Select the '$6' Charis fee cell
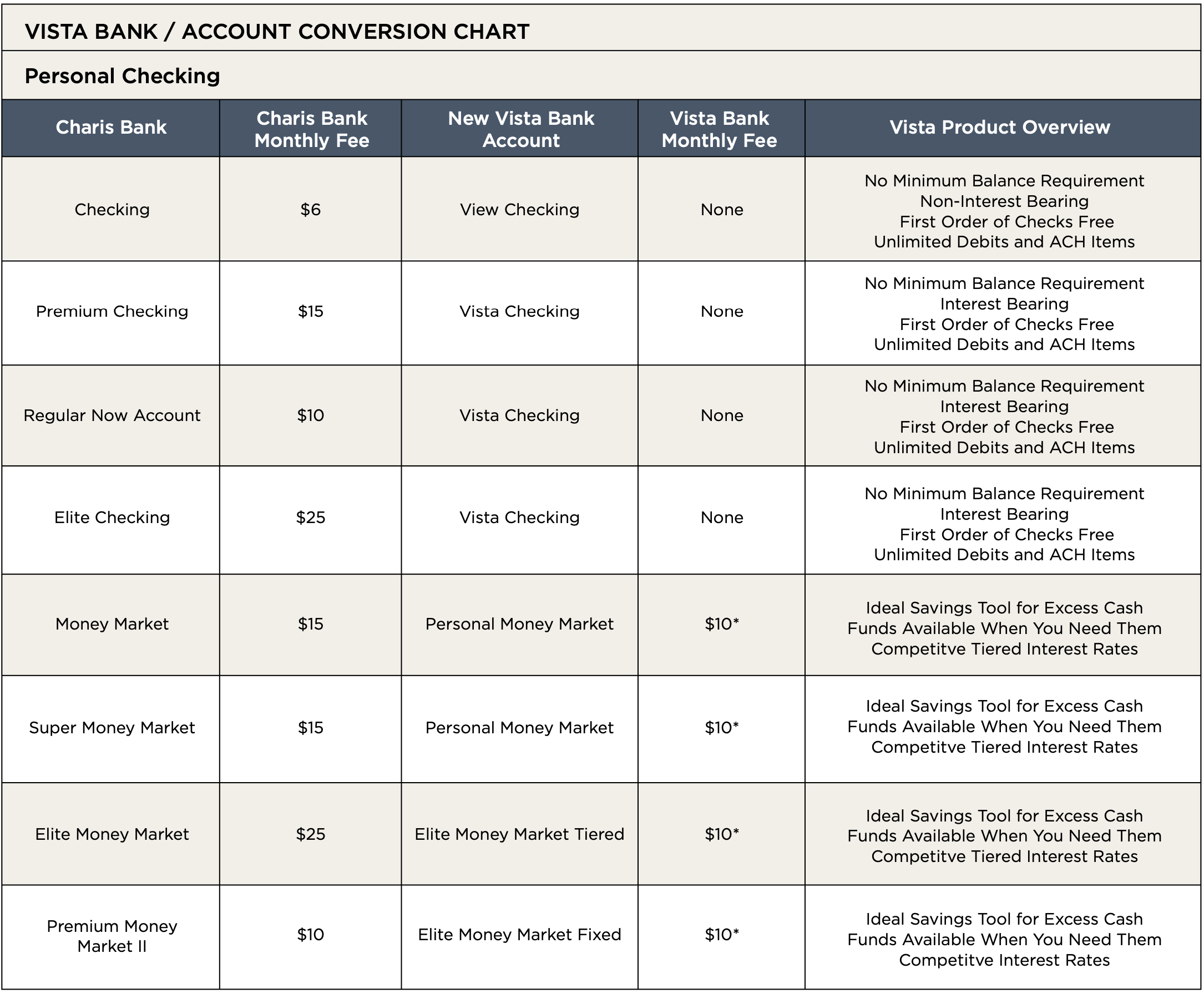Viewport: 1204px width, 994px height. coord(311,210)
